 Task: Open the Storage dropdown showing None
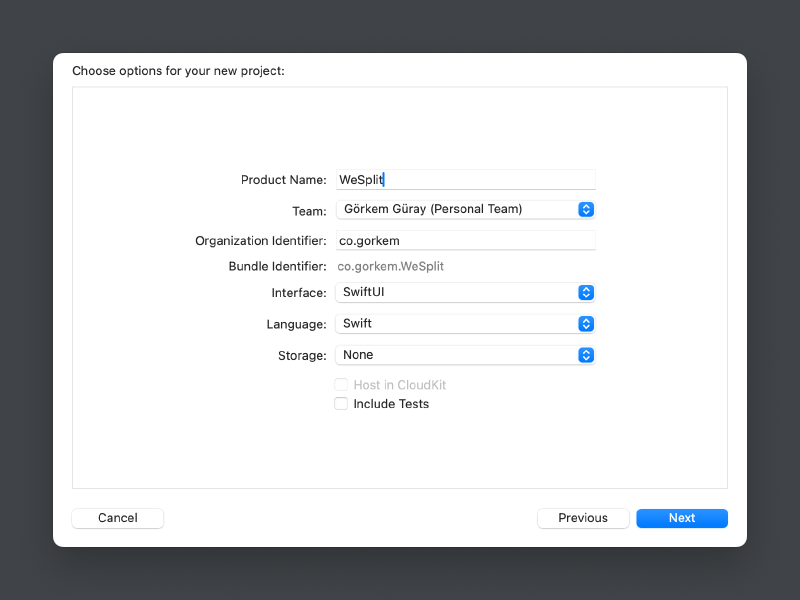(x=465, y=355)
